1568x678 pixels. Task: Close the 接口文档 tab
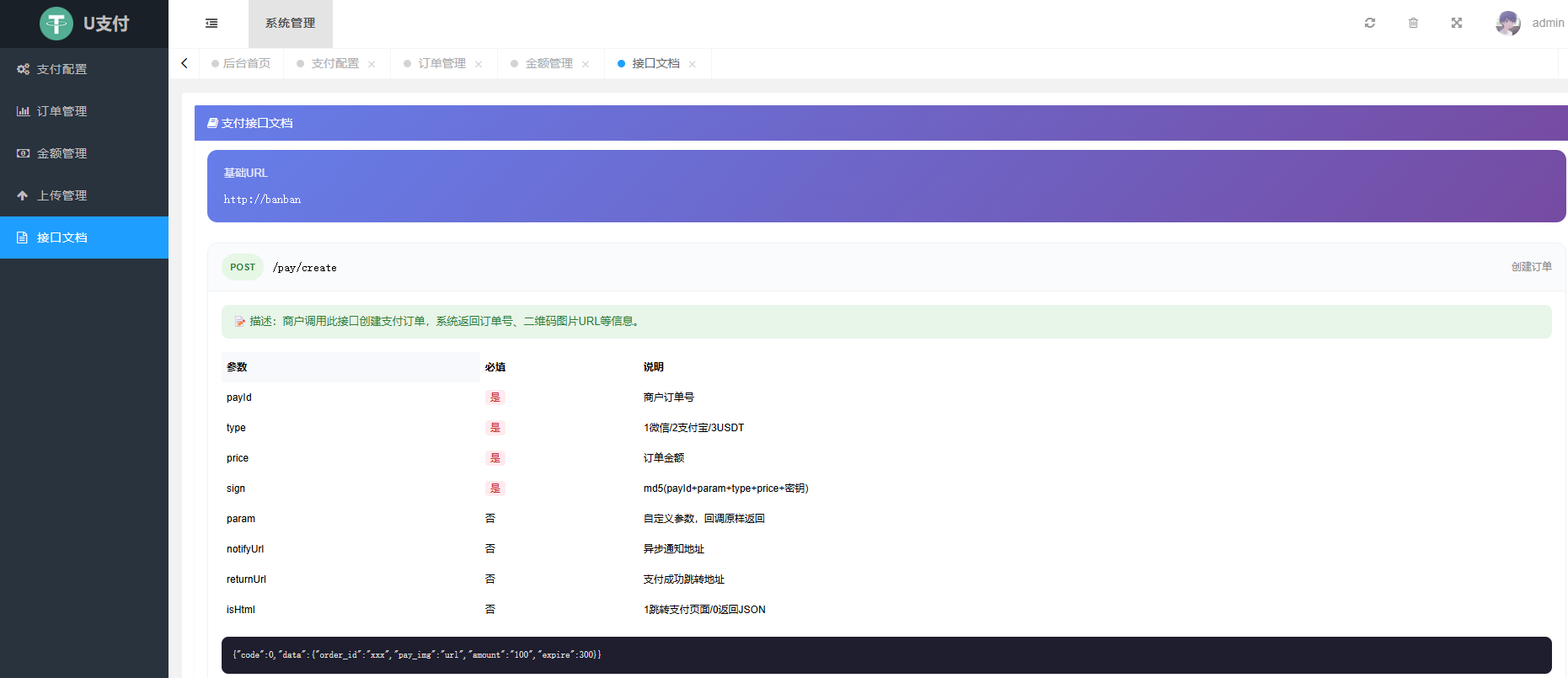point(693,64)
